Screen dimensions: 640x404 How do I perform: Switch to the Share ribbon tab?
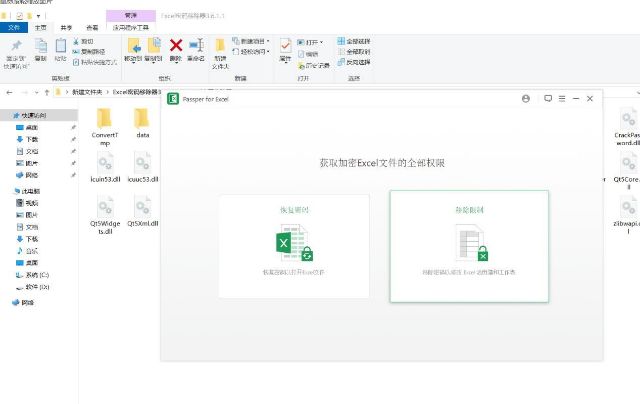pyautogui.click(x=66, y=28)
